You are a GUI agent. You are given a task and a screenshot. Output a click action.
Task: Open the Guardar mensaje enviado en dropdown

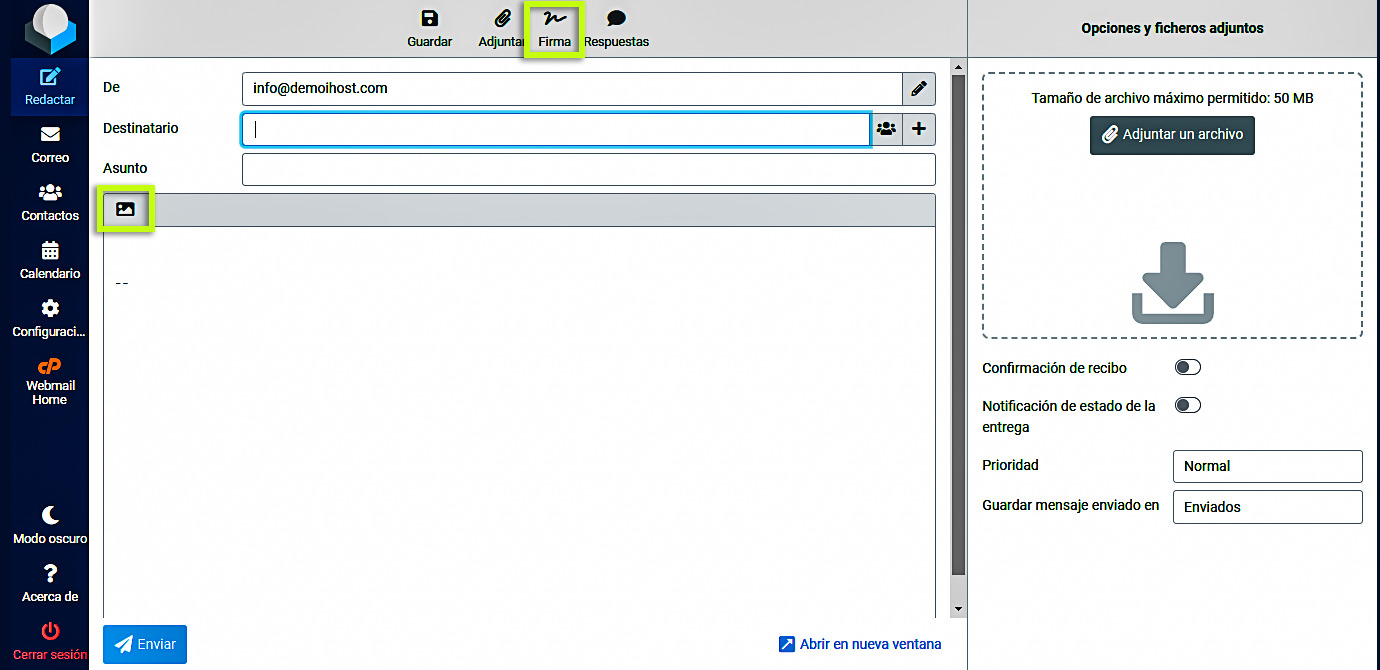[x=1266, y=507]
